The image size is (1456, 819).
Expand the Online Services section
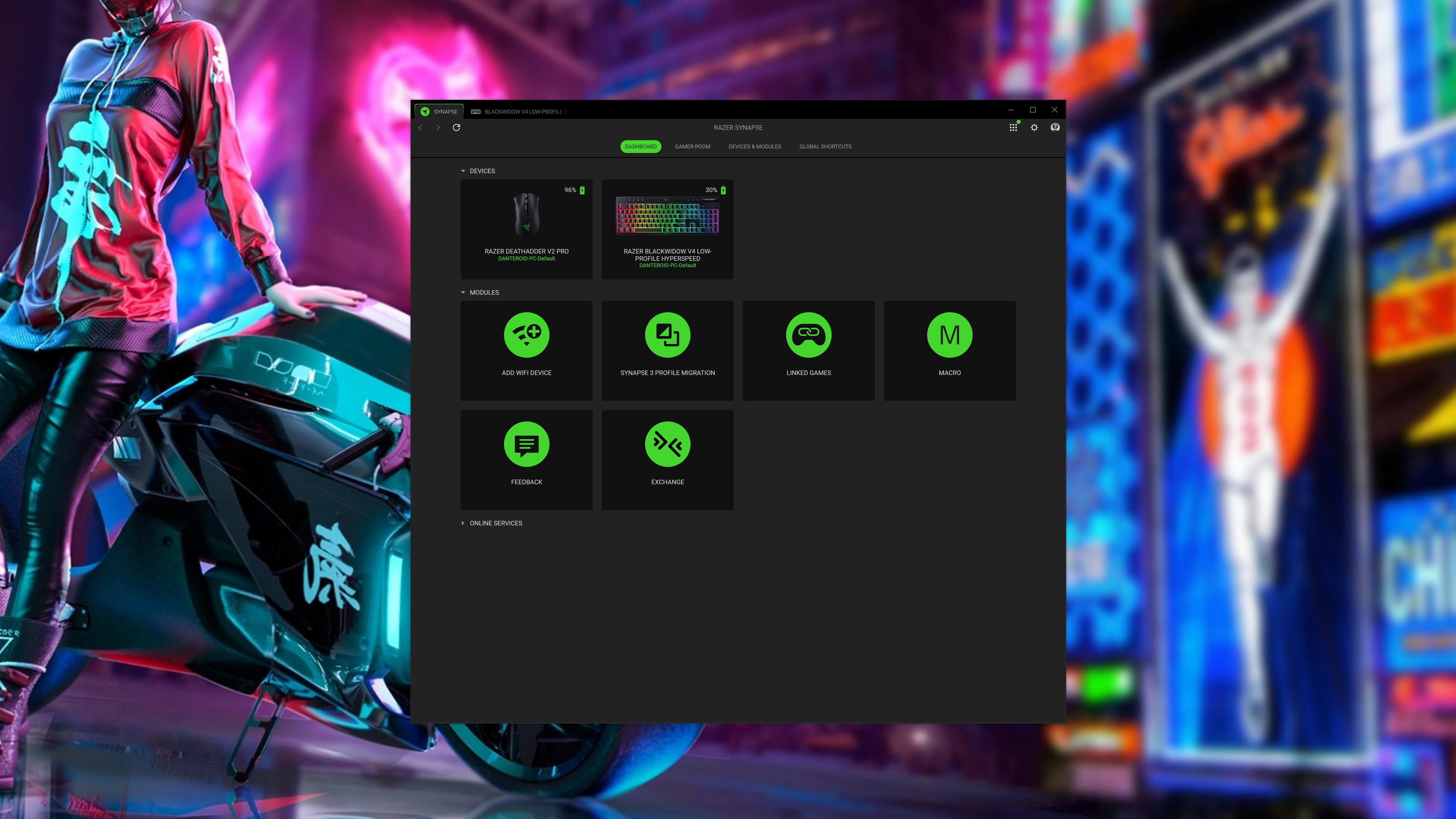(463, 523)
